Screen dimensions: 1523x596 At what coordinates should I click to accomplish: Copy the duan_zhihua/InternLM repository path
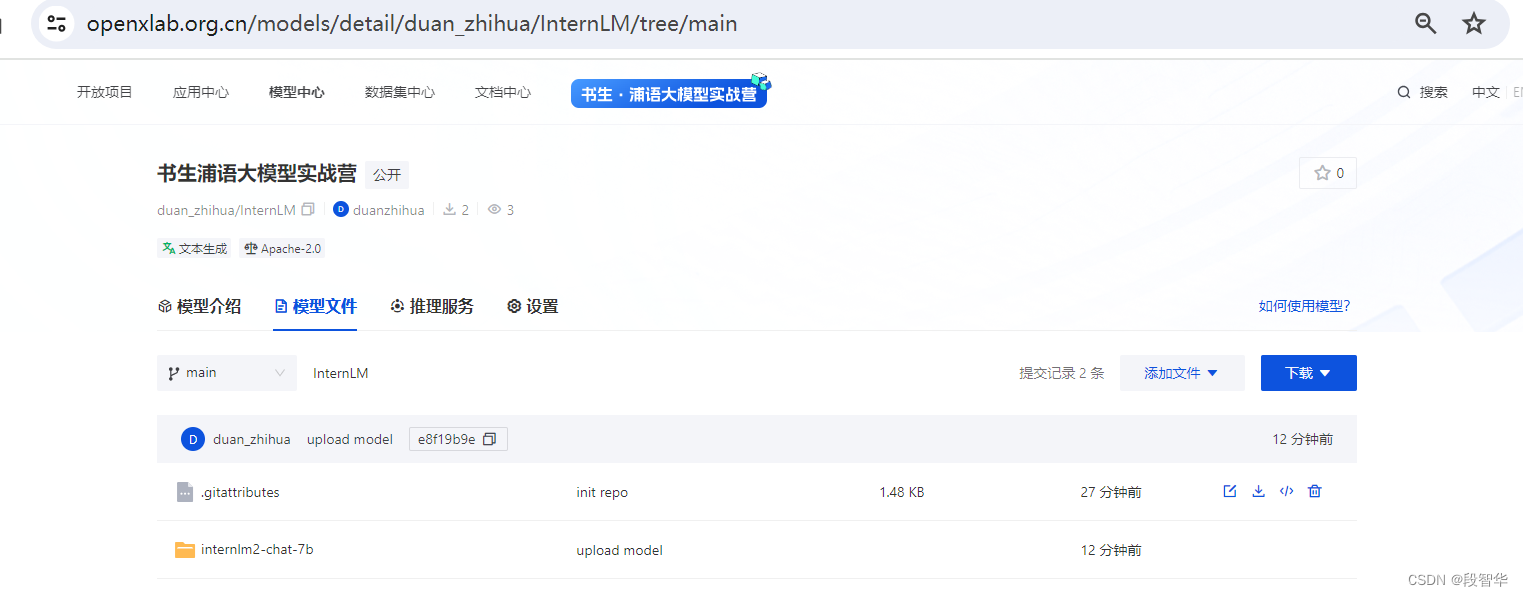coord(308,210)
